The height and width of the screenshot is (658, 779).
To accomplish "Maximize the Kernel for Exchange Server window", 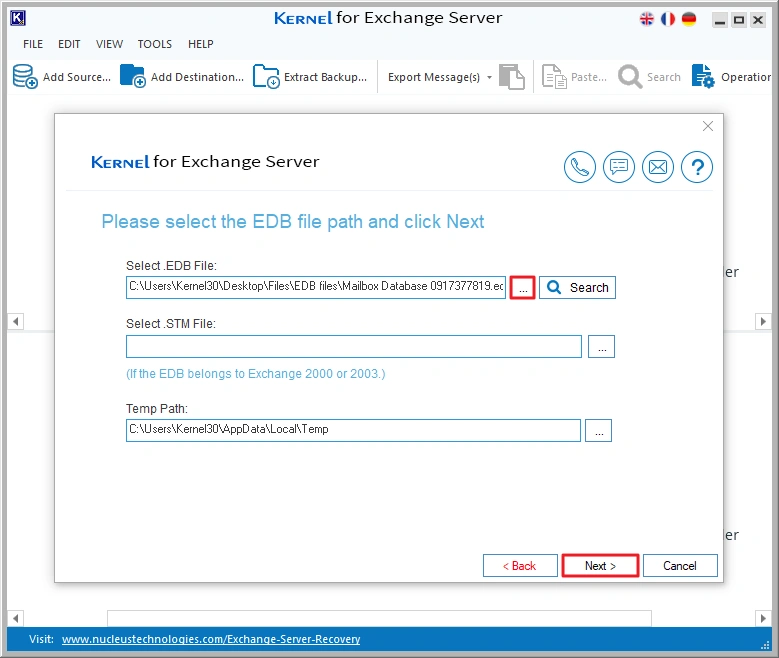I will (x=739, y=20).
